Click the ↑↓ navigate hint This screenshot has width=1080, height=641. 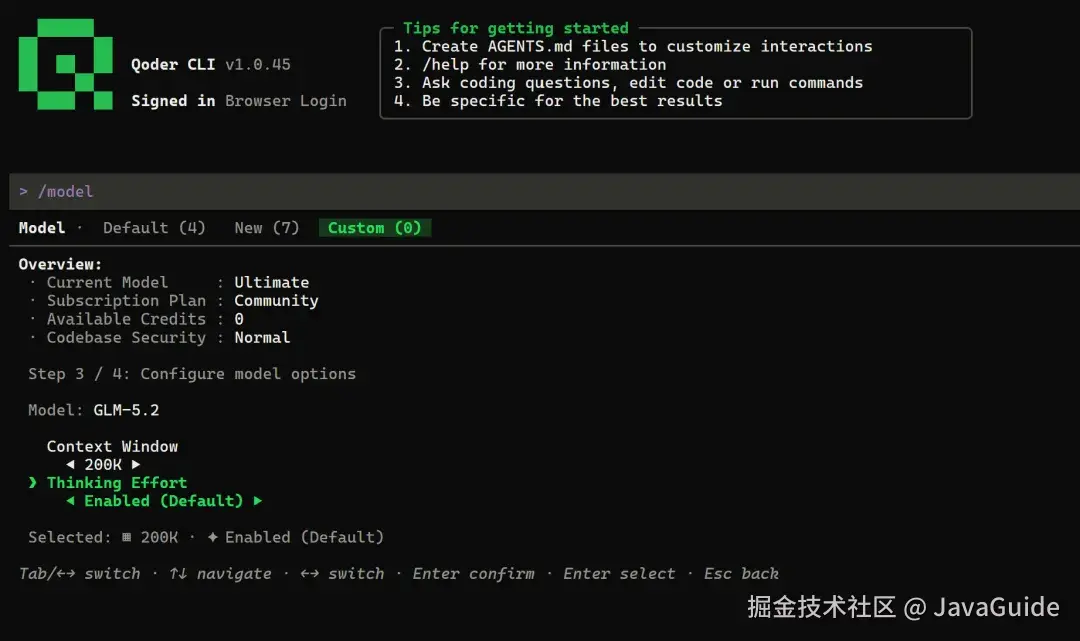(x=220, y=574)
